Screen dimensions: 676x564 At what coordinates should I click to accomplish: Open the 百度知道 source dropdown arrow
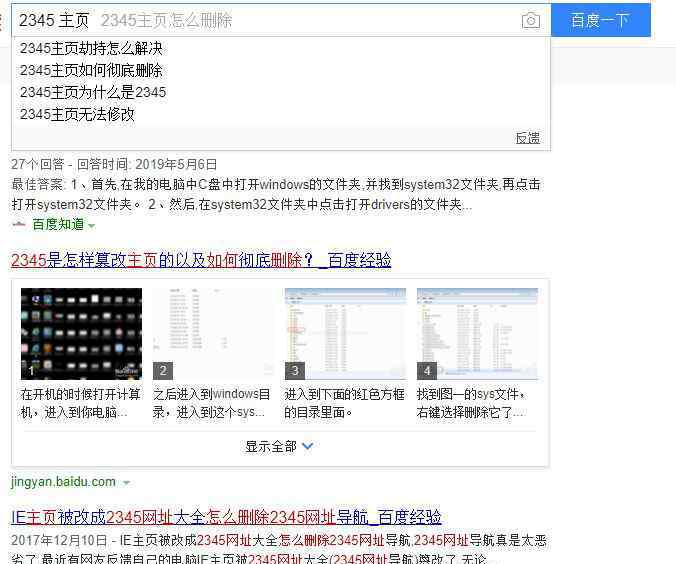pos(92,225)
